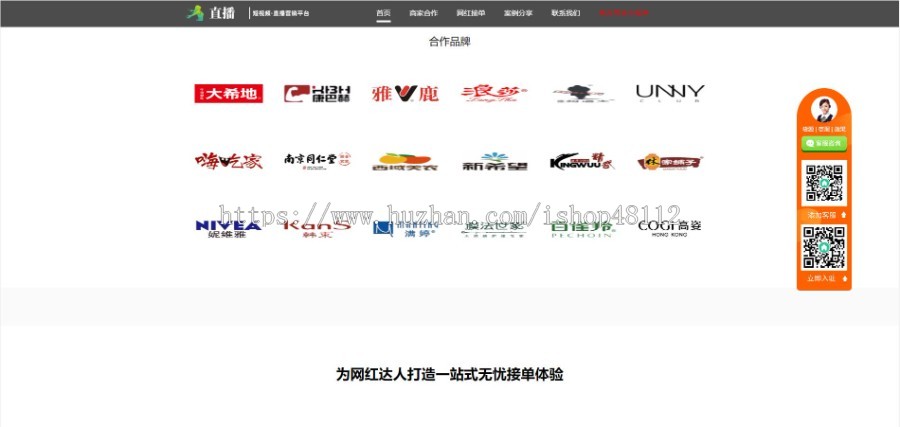This screenshot has height=427, width=900.
Task: Click the customer service avatar
Action: click(824, 109)
